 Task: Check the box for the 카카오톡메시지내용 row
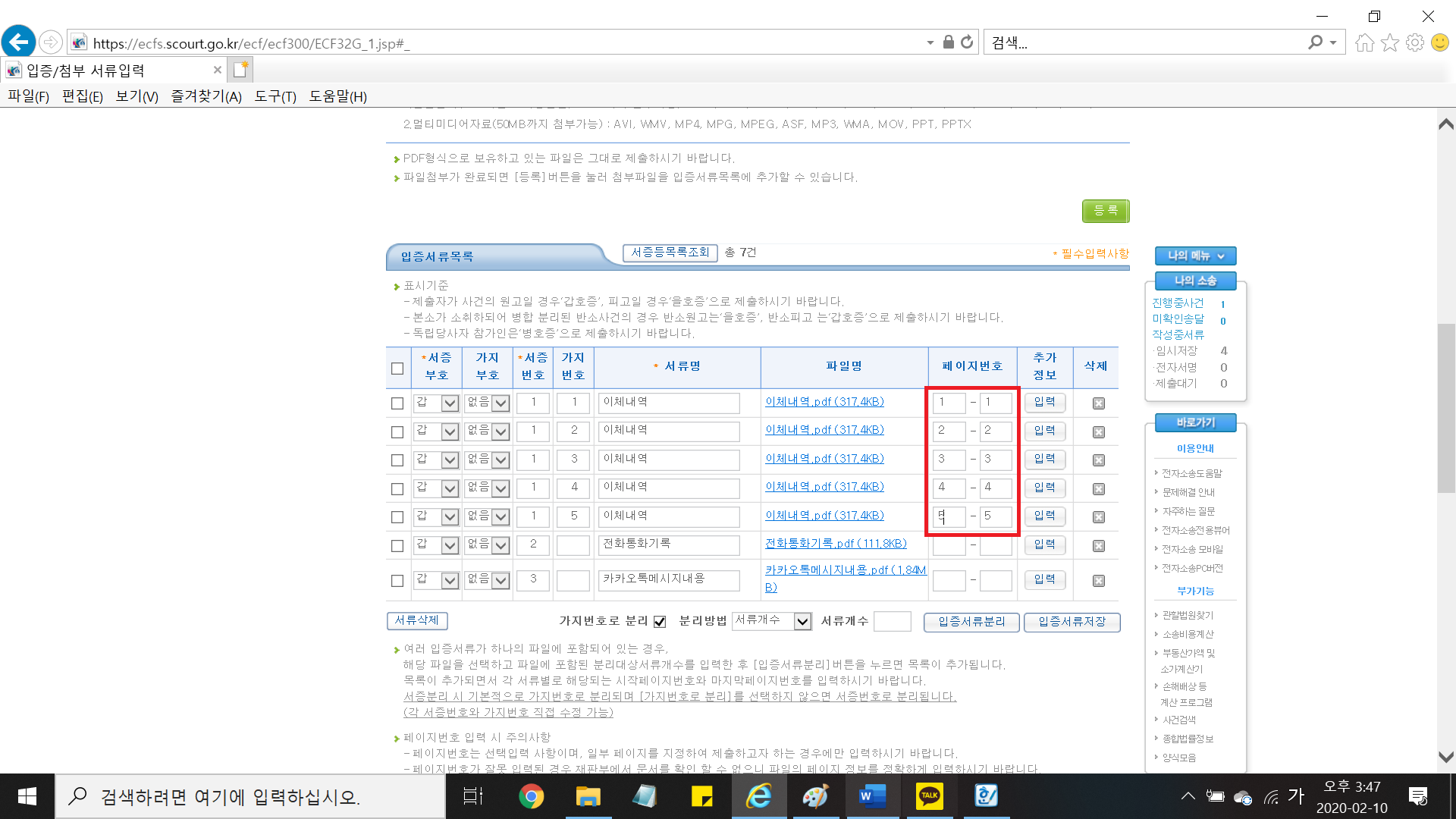[397, 581]
